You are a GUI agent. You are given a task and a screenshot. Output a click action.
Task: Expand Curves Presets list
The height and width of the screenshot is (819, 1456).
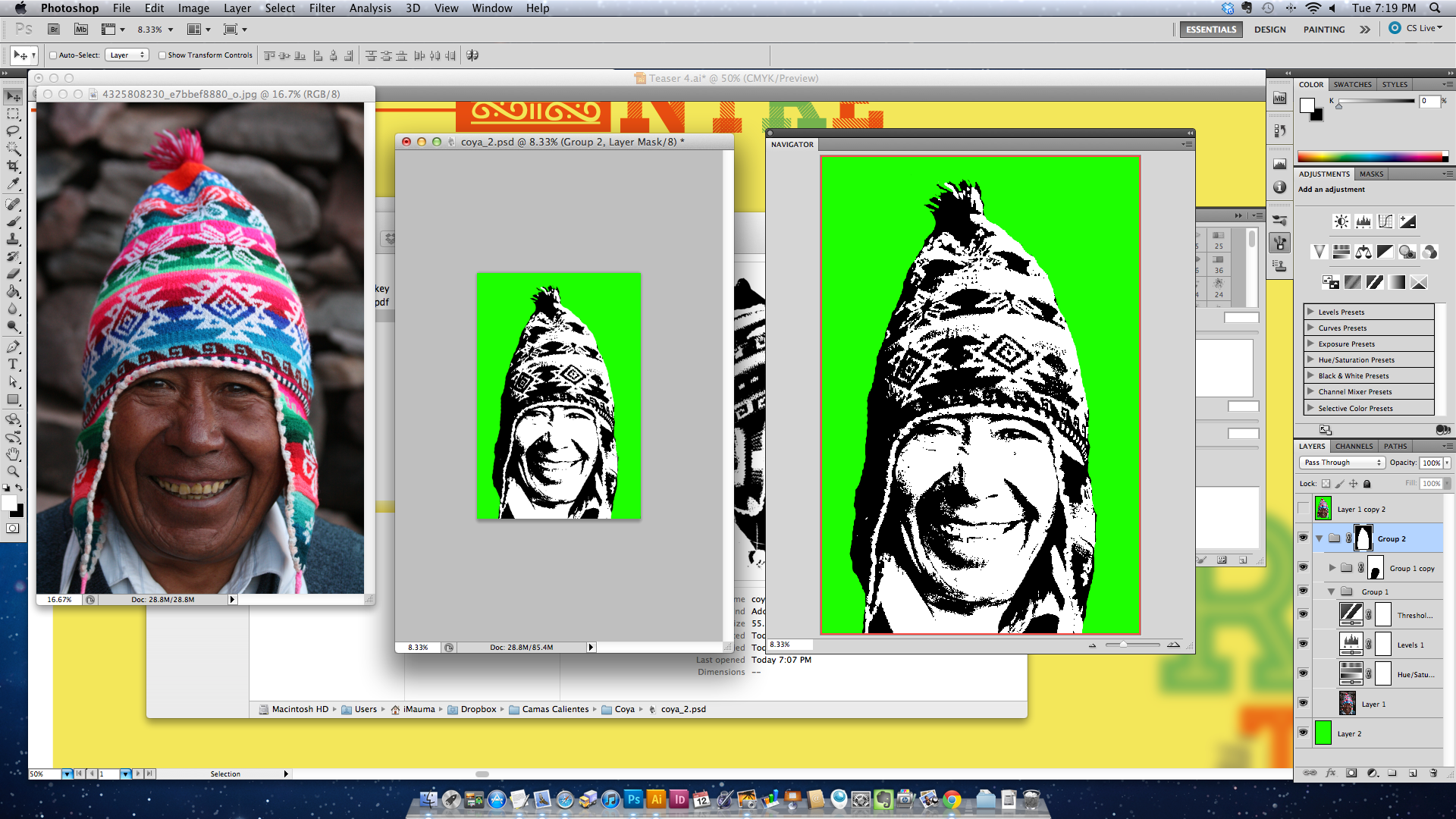(1310, 328)
